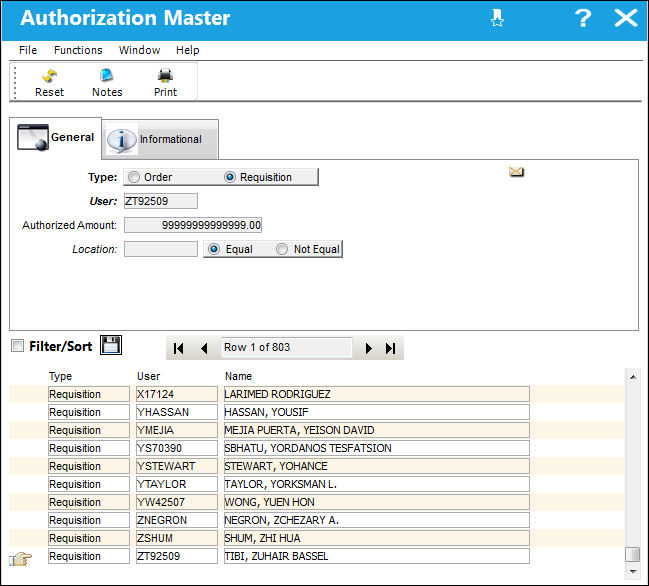Click Requisition type cell in X17124 row

pyautogui.click(x=89, y=394)
